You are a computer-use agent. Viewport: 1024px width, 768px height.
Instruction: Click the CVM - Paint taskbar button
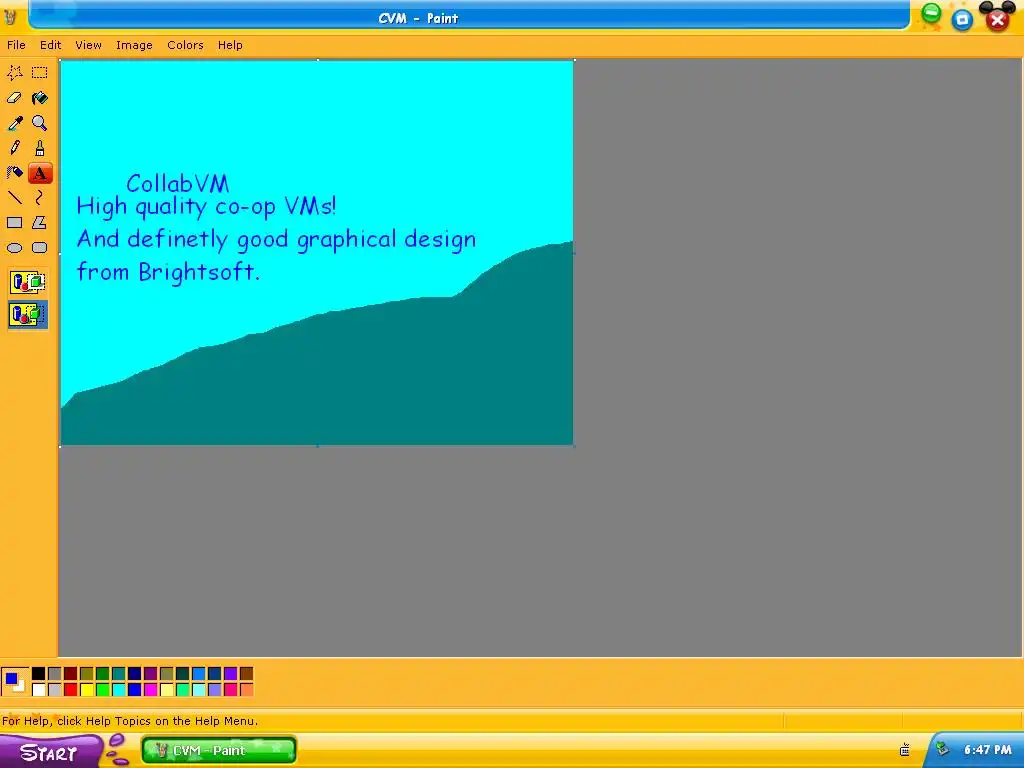click(219, 750)
